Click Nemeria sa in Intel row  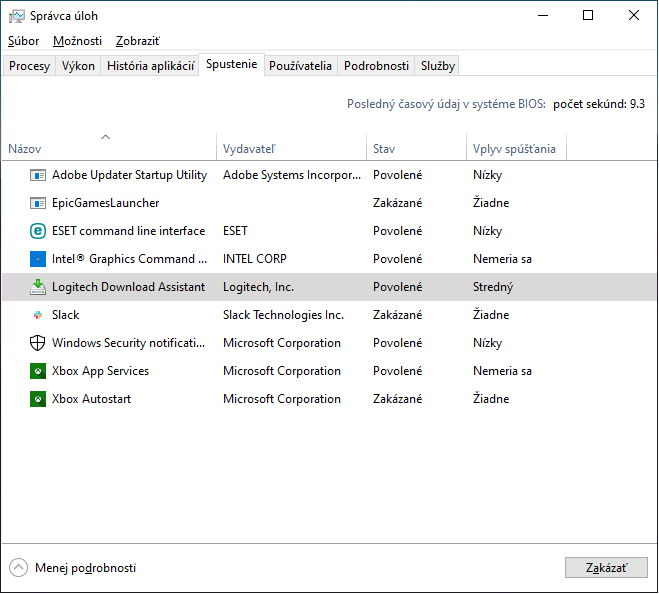[502, 259]
